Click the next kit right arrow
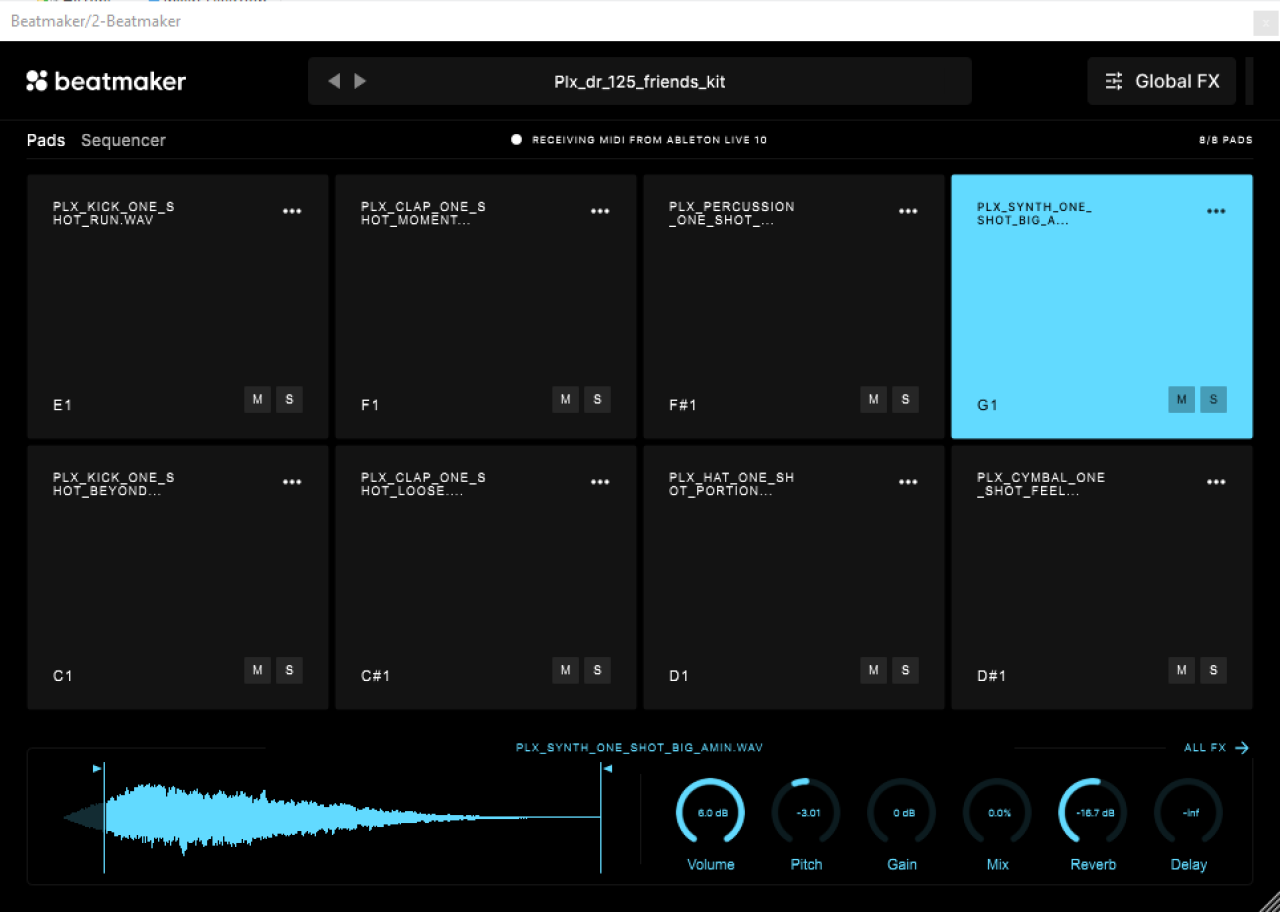The image size is (1280, 912). 360,81
